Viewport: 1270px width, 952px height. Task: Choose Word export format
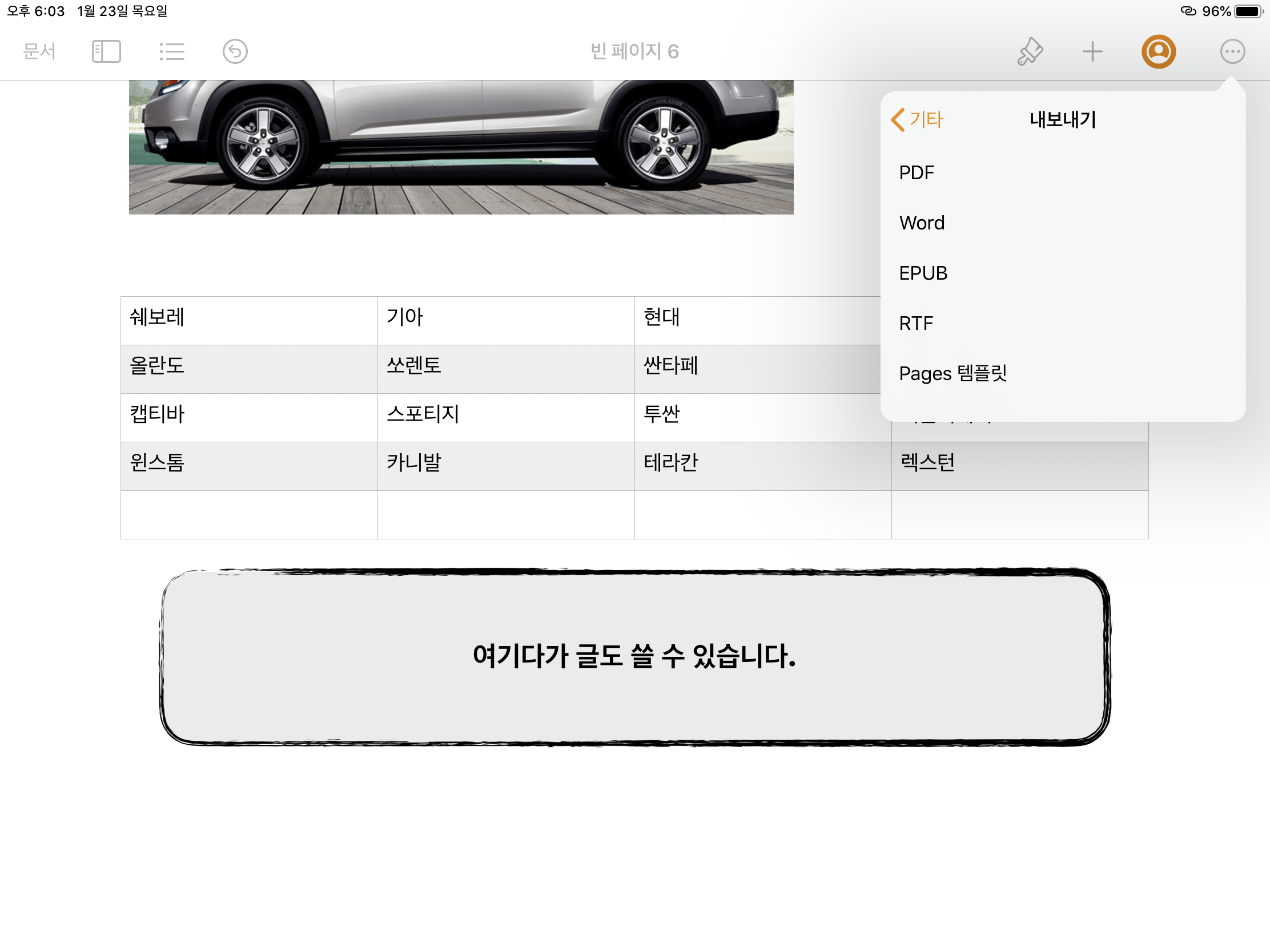coord(922,223)
